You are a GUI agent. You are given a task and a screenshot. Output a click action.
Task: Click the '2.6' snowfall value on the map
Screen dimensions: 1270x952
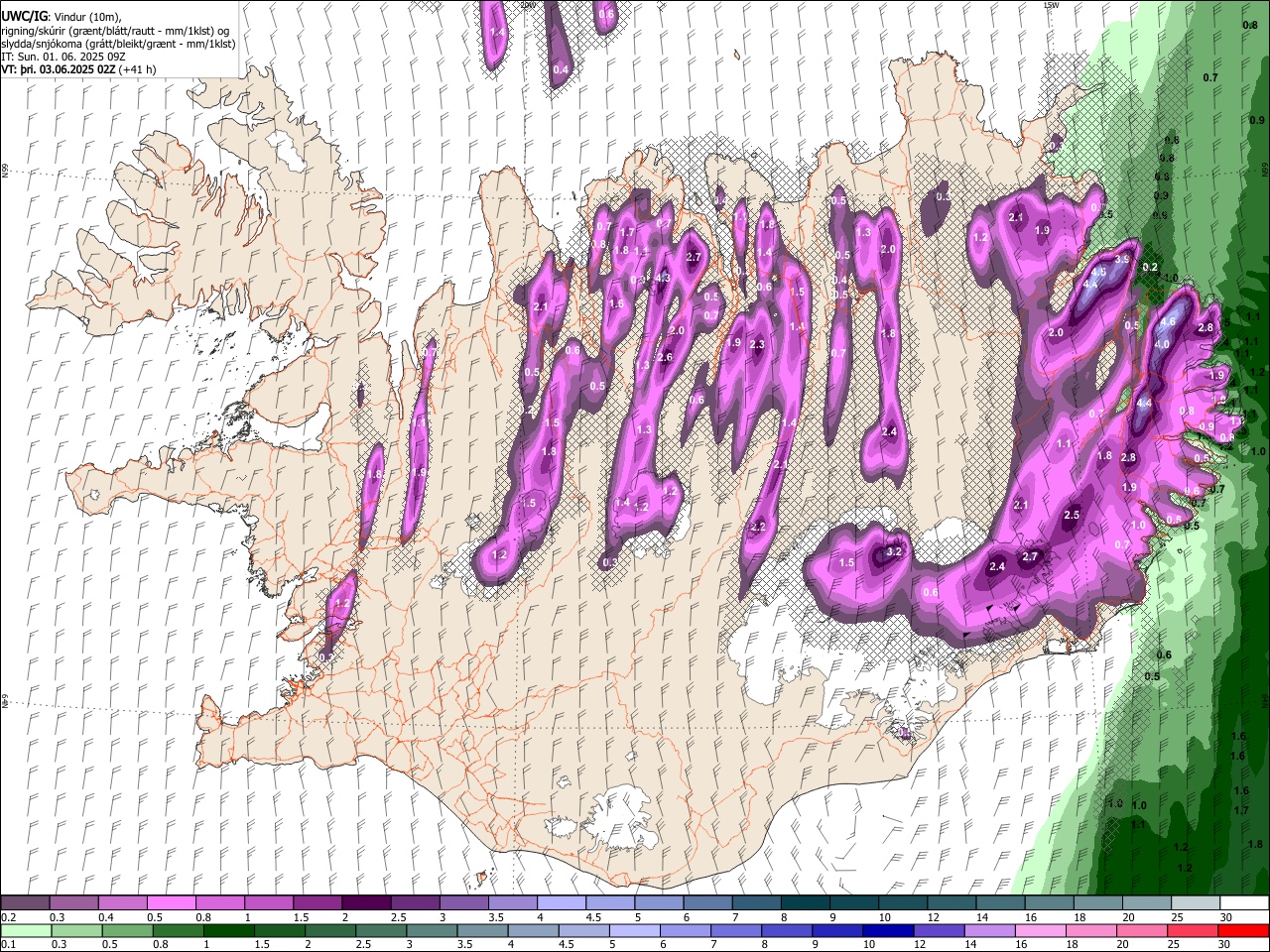coord(666,357)
